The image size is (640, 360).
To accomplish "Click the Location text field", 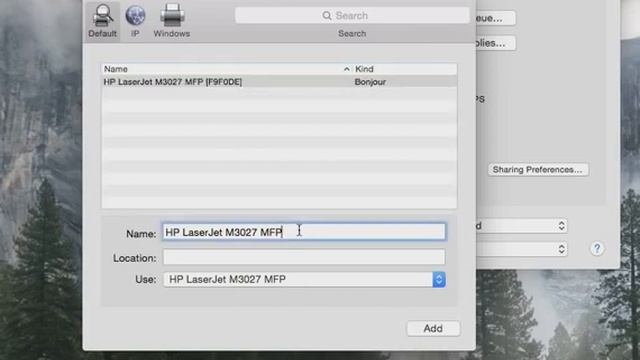I will tap(304, 257).
